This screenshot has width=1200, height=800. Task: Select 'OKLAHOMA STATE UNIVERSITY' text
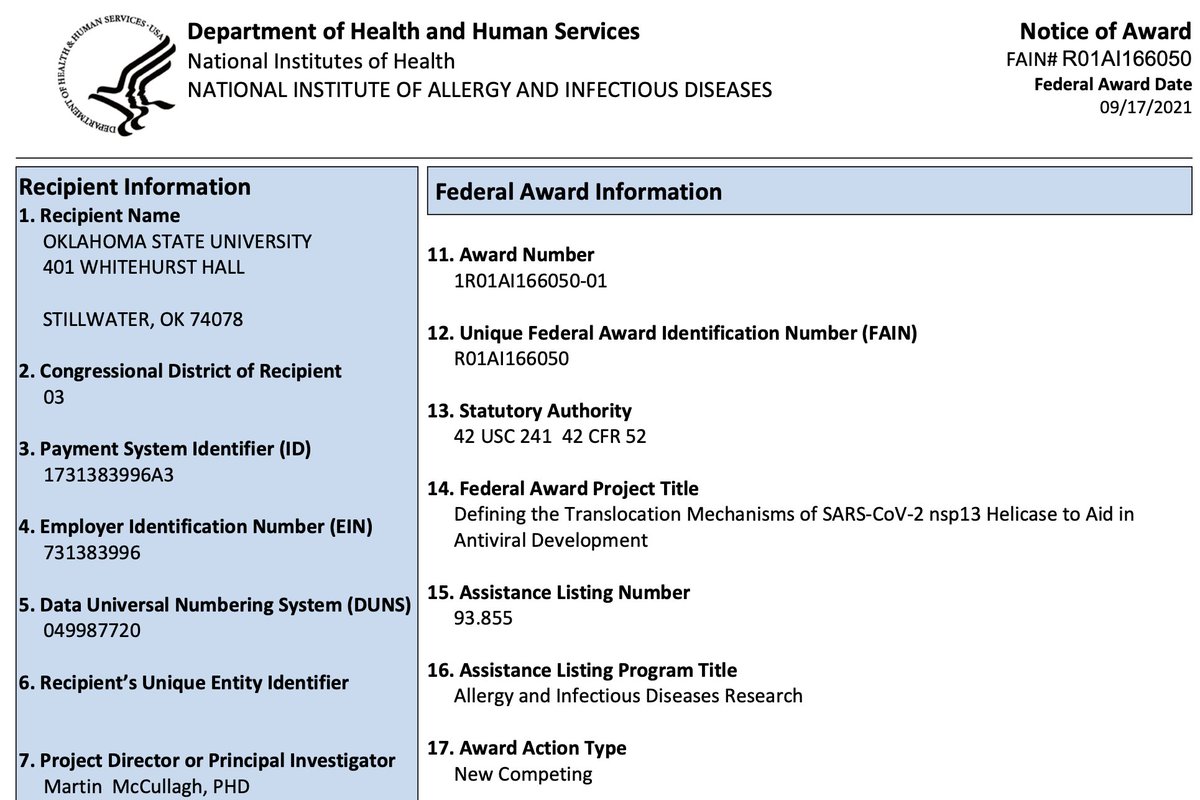[x=177, y=241]
